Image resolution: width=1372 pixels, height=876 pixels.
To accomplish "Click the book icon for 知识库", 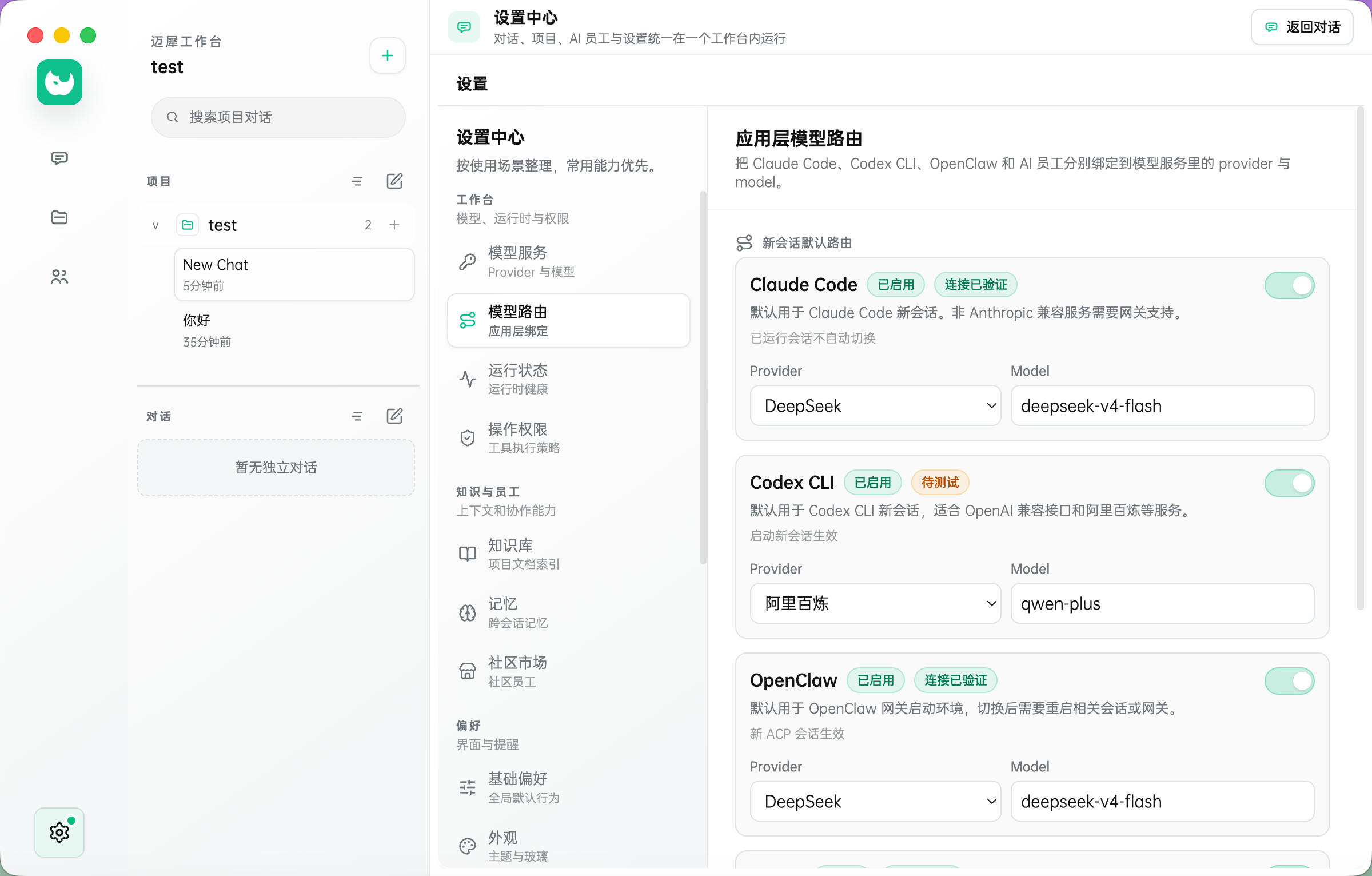I will [x=468, y=554].
